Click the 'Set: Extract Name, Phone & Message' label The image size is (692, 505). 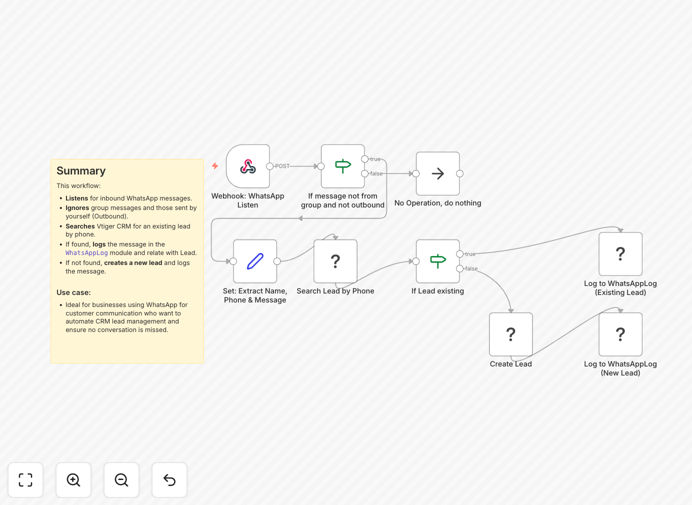pos(255,295)
